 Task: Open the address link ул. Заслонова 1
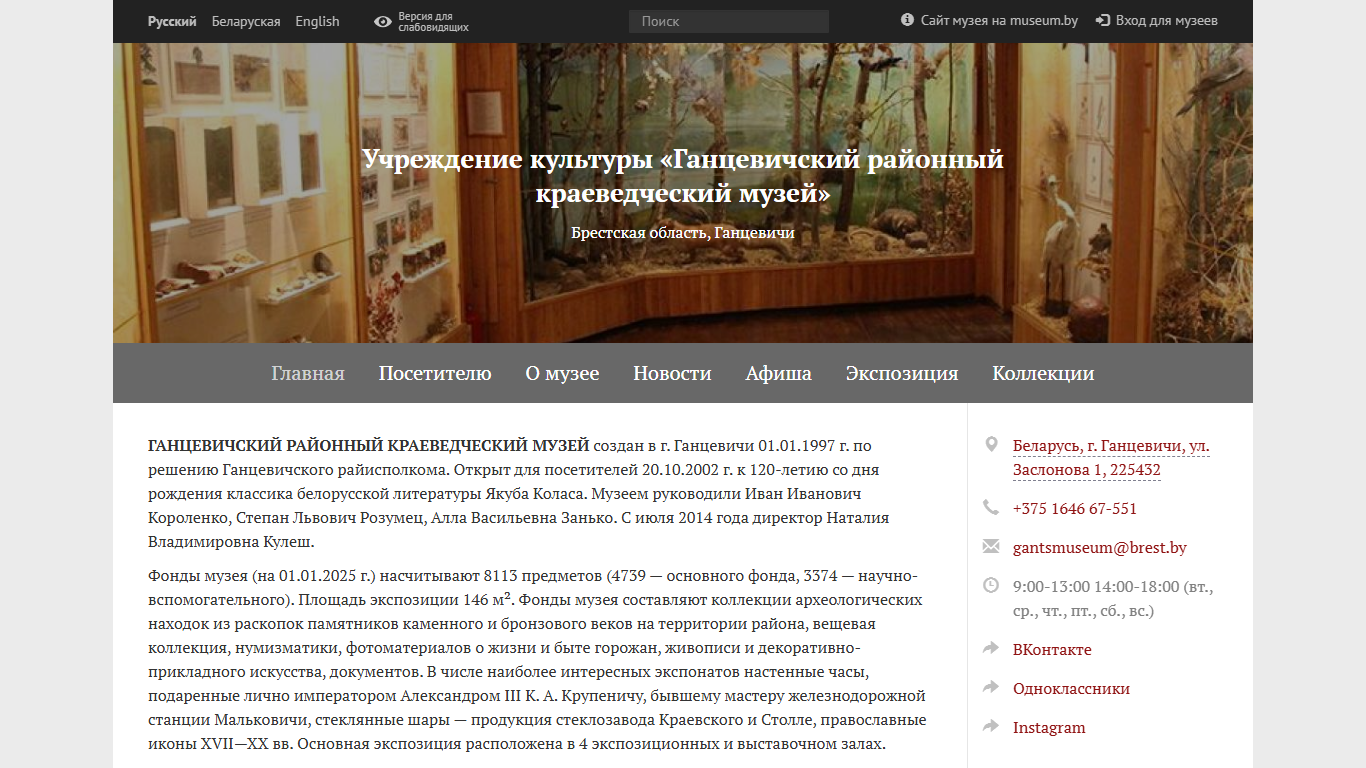pyautogui.click(x=1111, y=458)
